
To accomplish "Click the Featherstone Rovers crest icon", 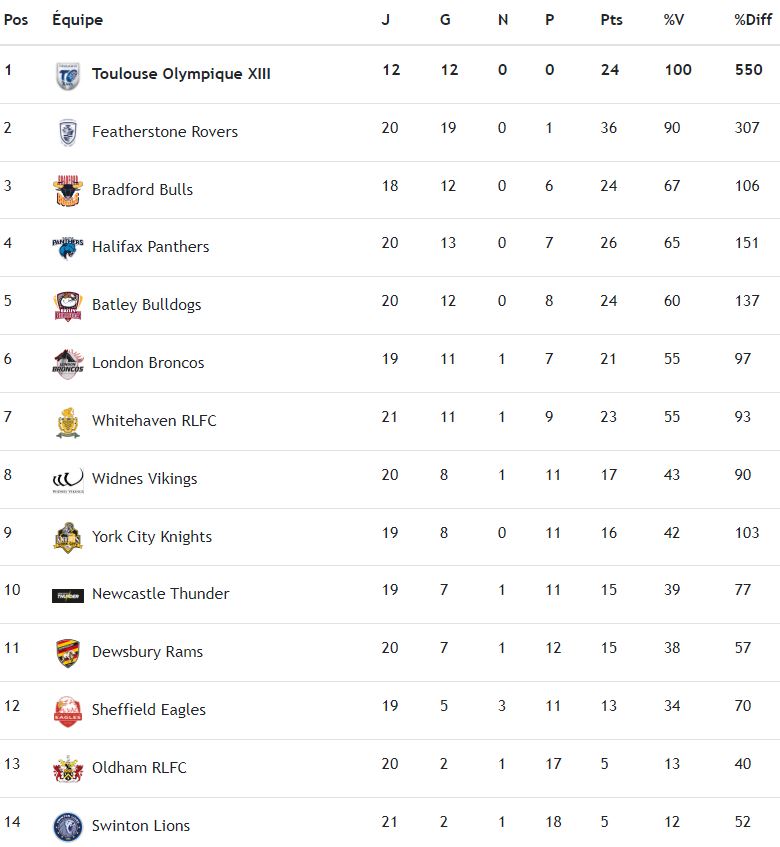I will (68, 132).
